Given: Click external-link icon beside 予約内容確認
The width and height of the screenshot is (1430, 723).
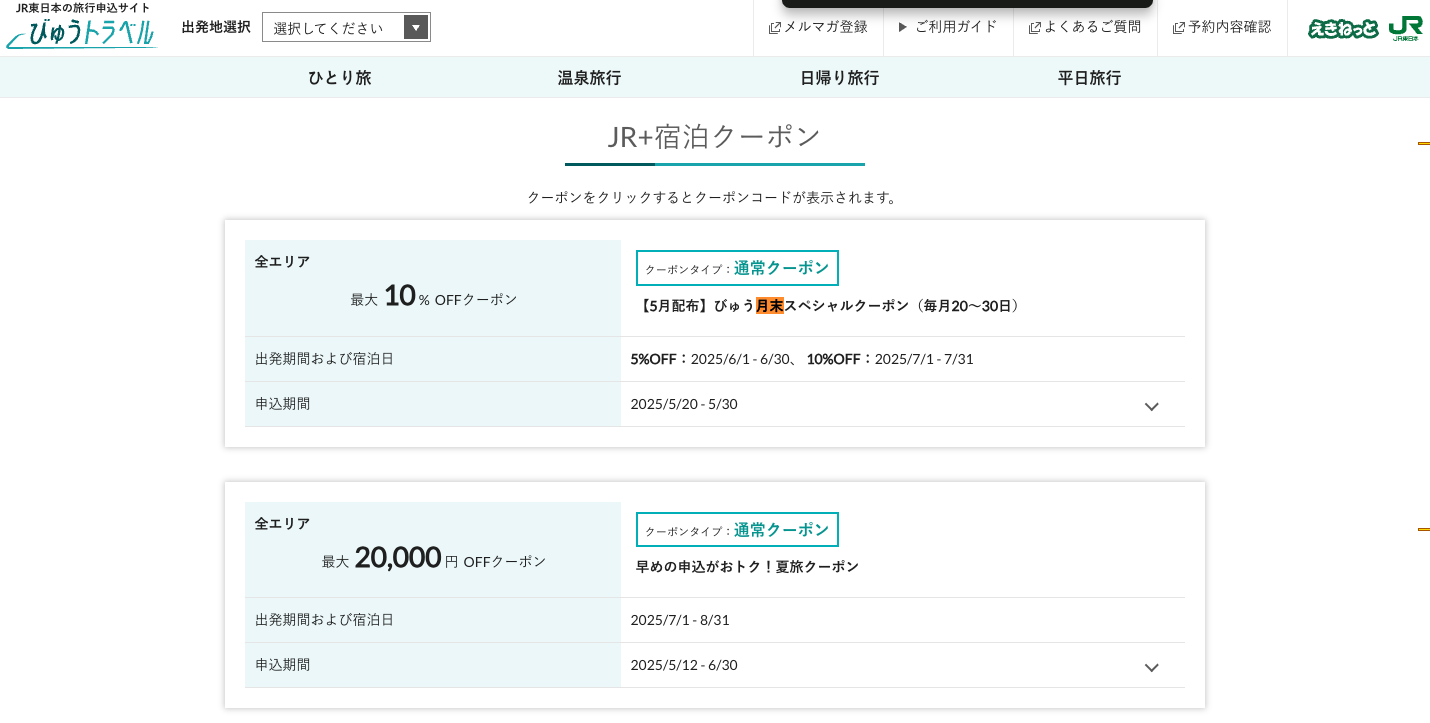Looking at the screenshot, I should tap(1178, 28).
